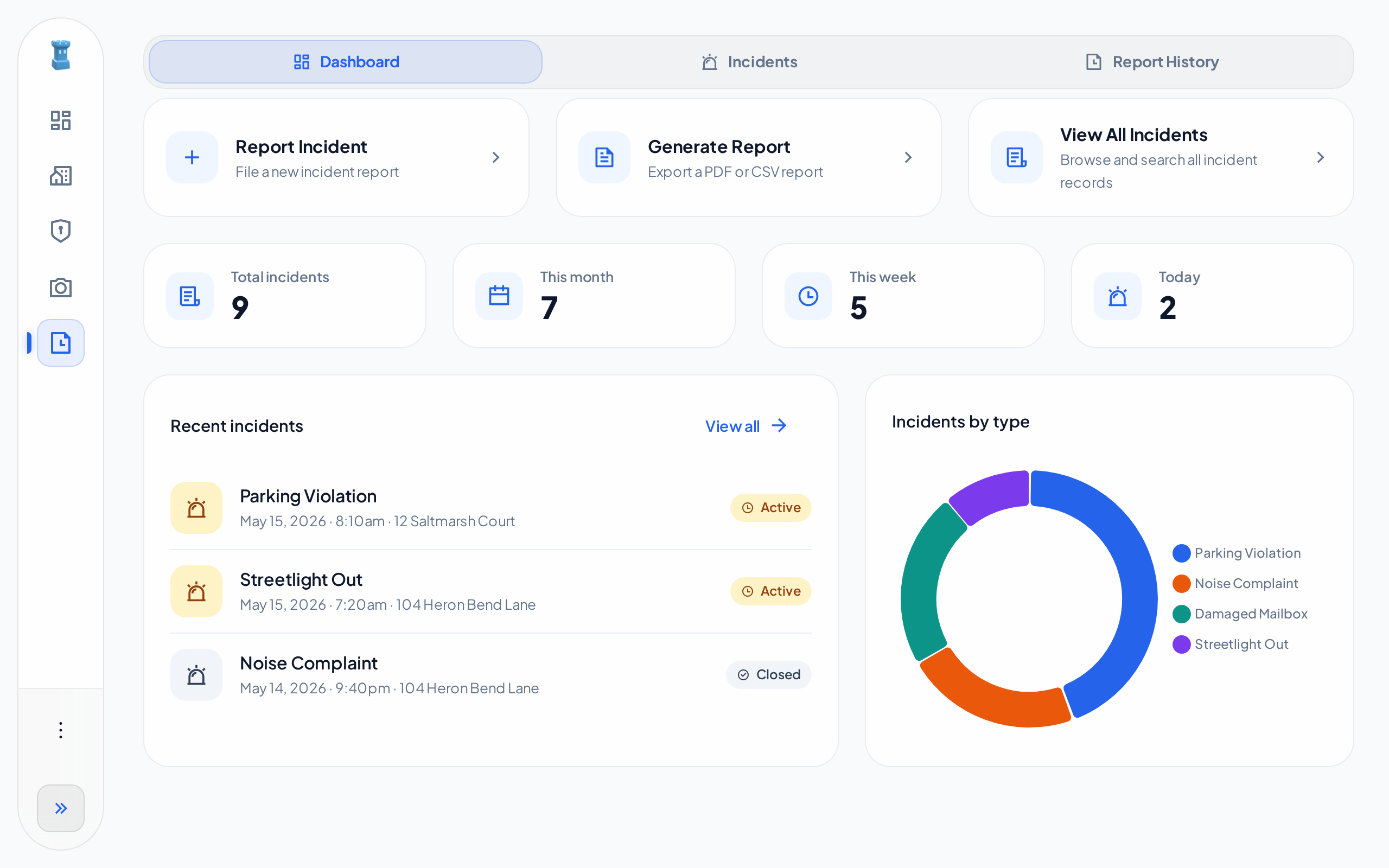Open the Noise Complaint incident title
This screenshot has height=868, width=1389.
(x=309, y=663)
